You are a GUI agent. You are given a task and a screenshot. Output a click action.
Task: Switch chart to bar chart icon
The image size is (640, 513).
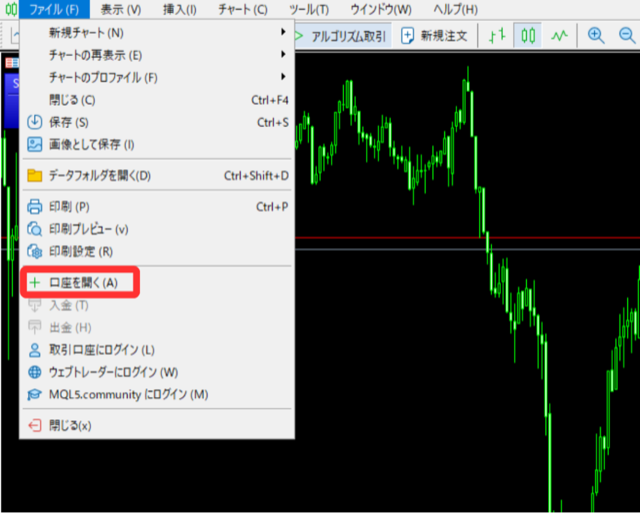[497, 35]
